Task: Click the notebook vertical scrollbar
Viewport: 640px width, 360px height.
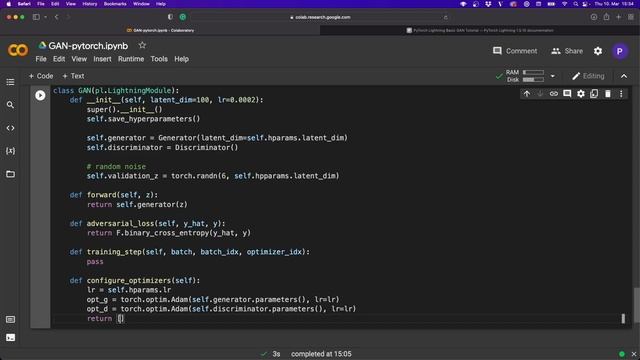Action: 636,305
